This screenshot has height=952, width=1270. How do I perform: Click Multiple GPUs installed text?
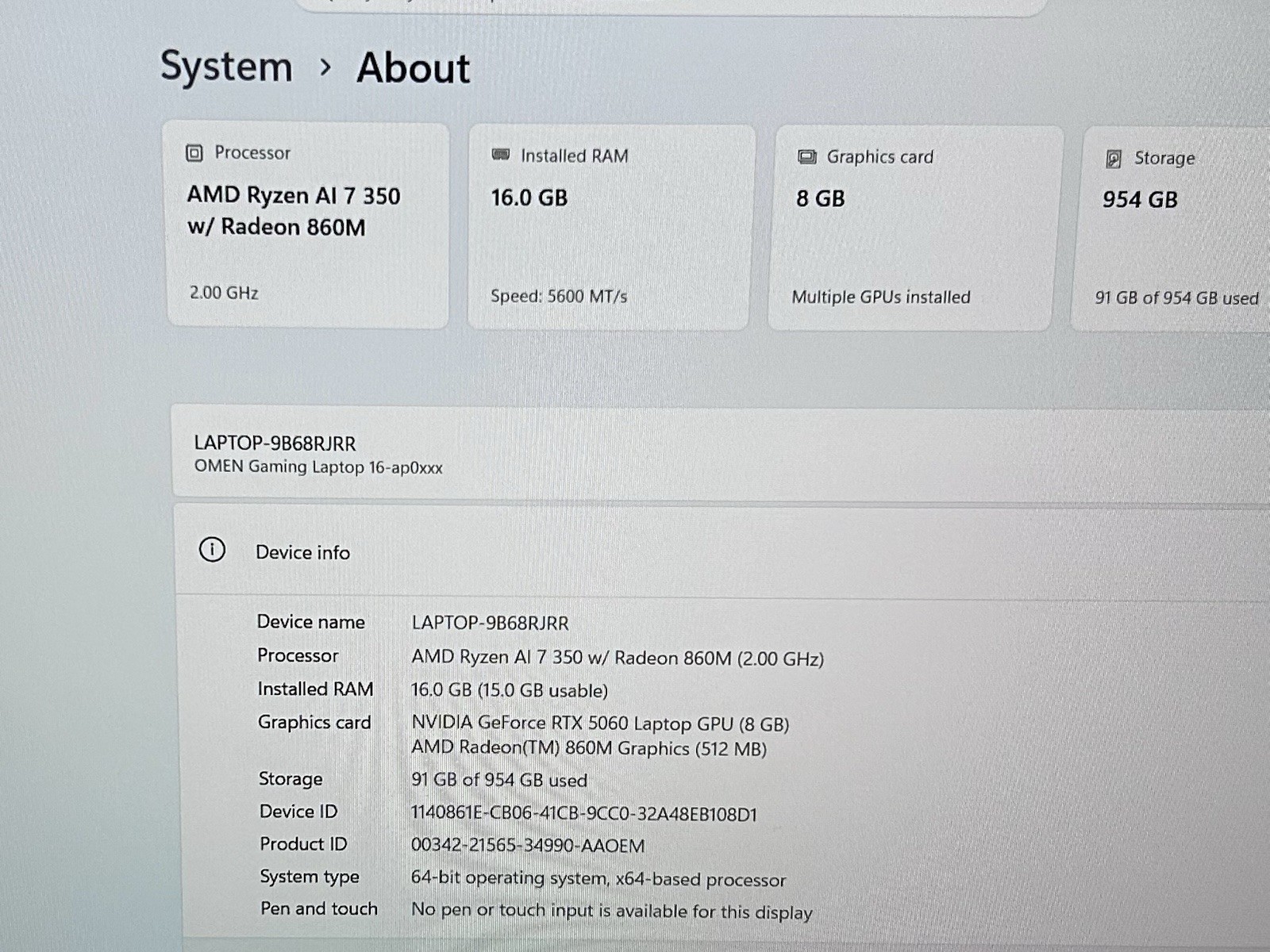tap(881, 297)
